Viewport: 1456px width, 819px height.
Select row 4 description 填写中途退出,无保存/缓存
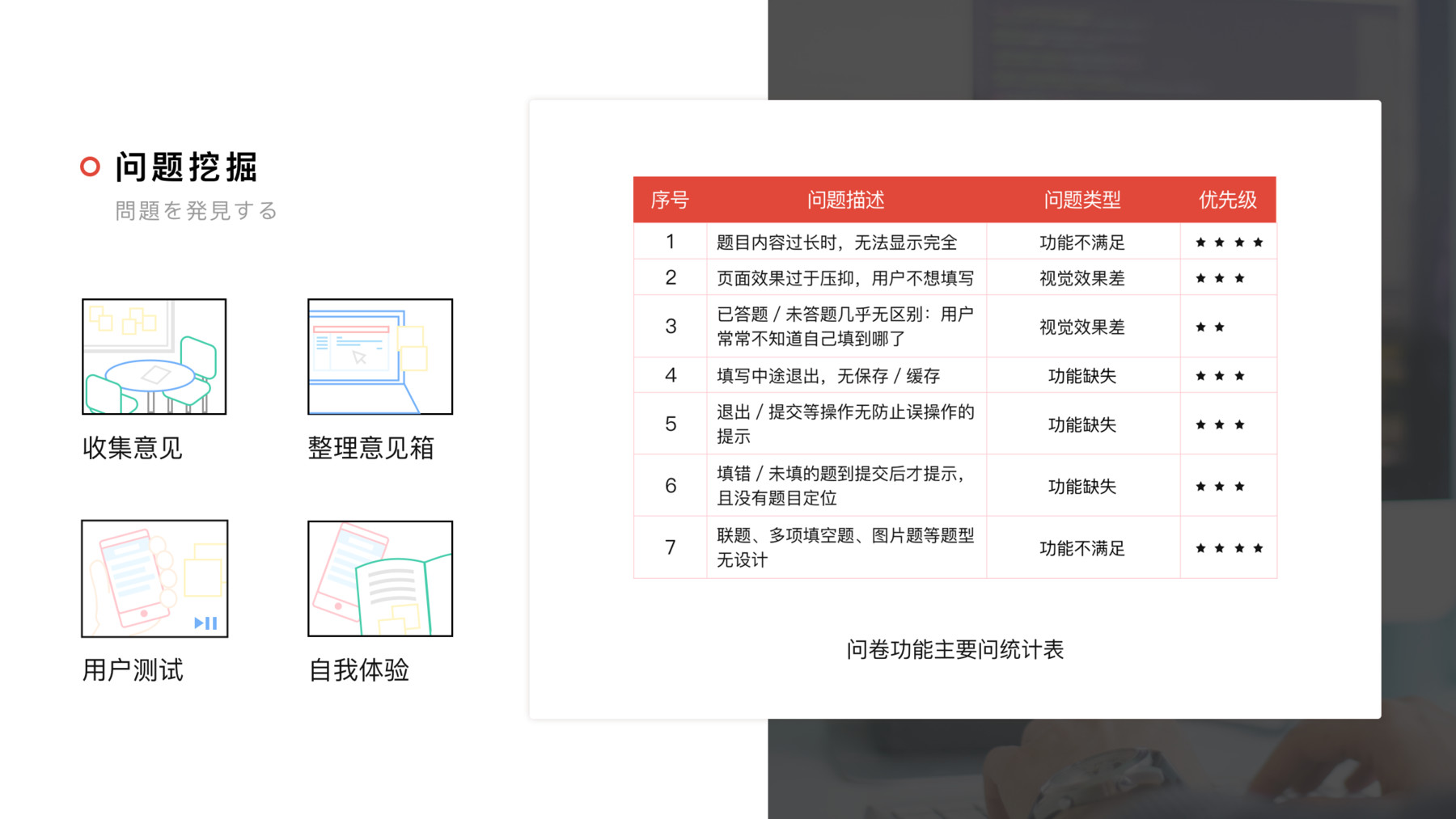click(x=828, y=376)
